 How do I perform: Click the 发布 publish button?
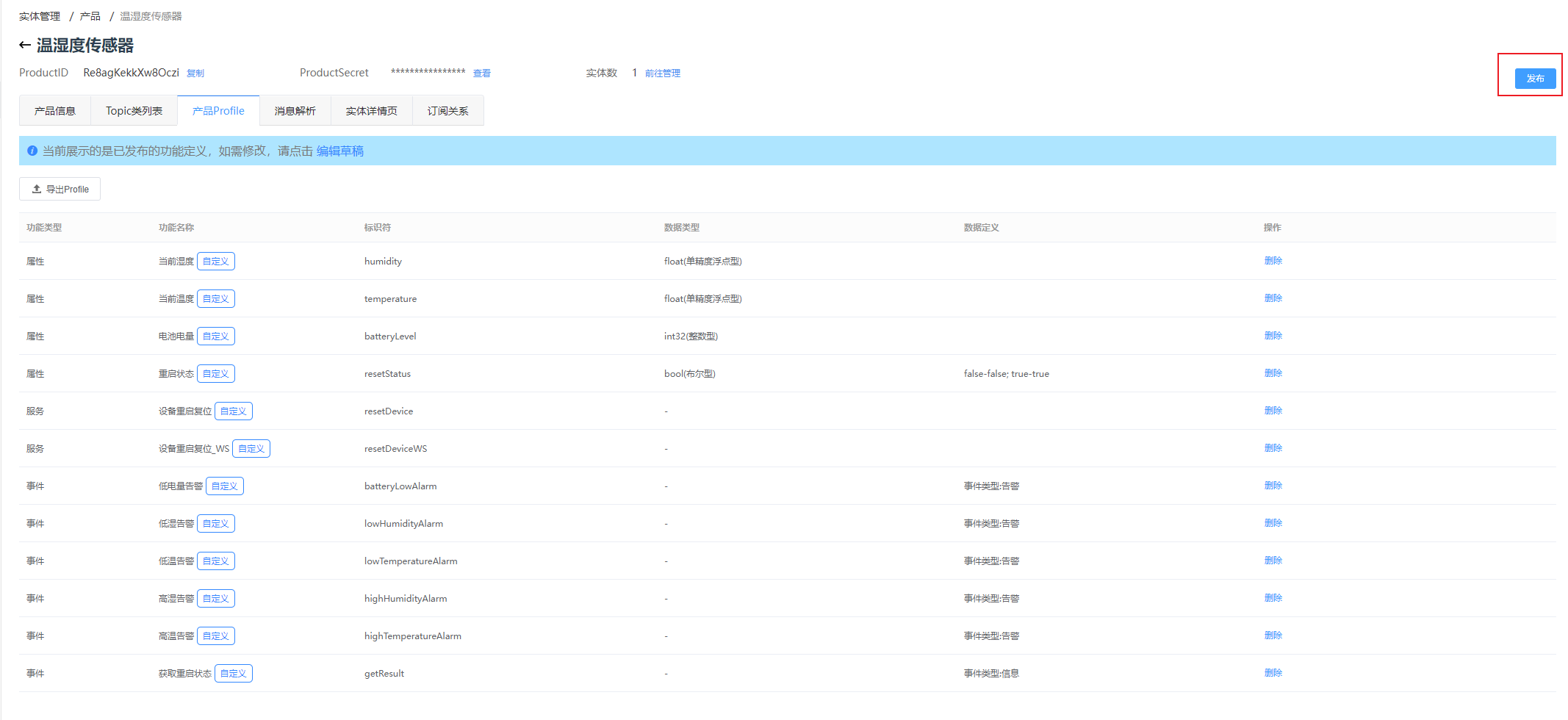(x=1535, y=79)
